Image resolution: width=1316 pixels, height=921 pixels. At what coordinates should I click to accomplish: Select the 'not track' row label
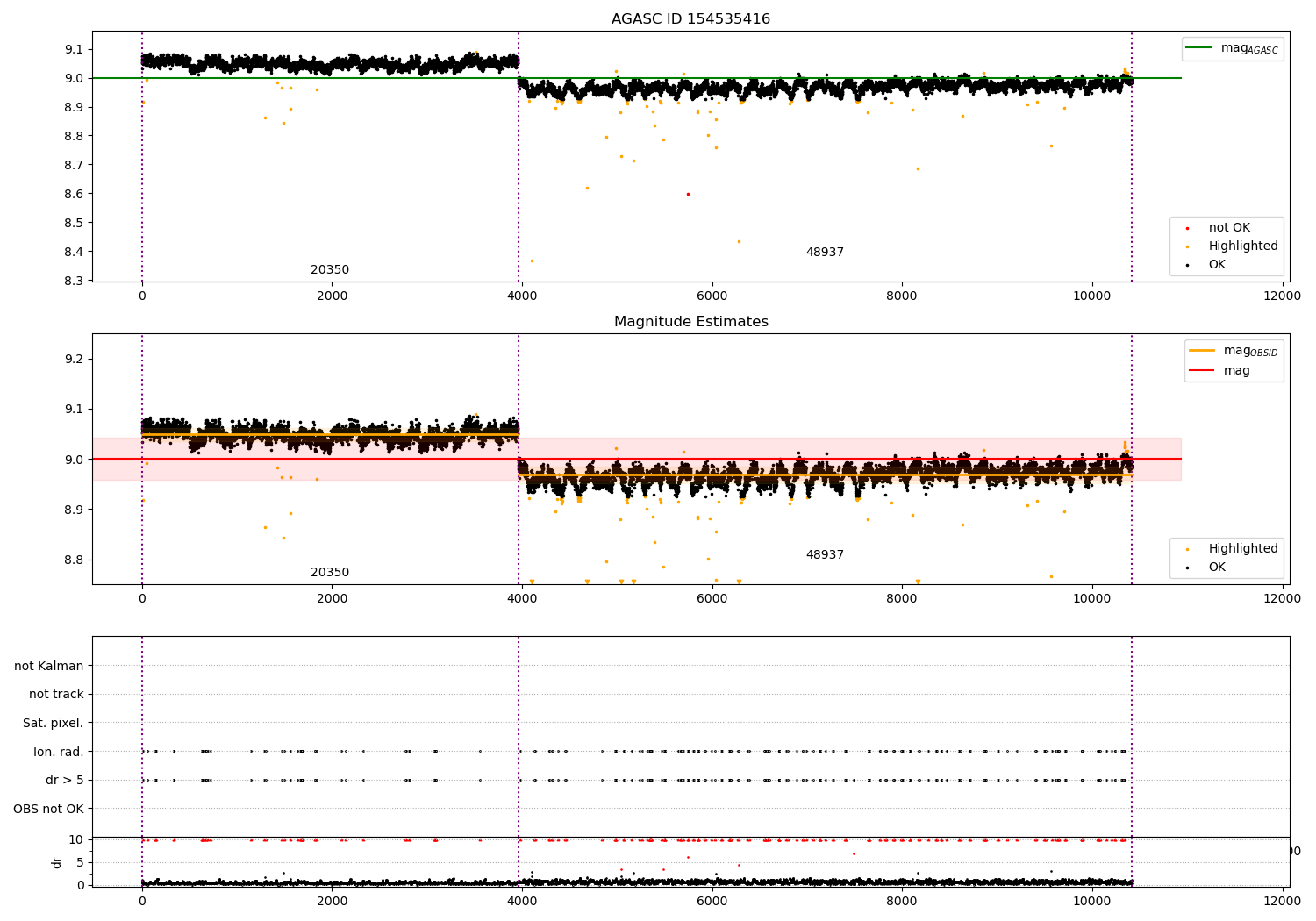56,695
